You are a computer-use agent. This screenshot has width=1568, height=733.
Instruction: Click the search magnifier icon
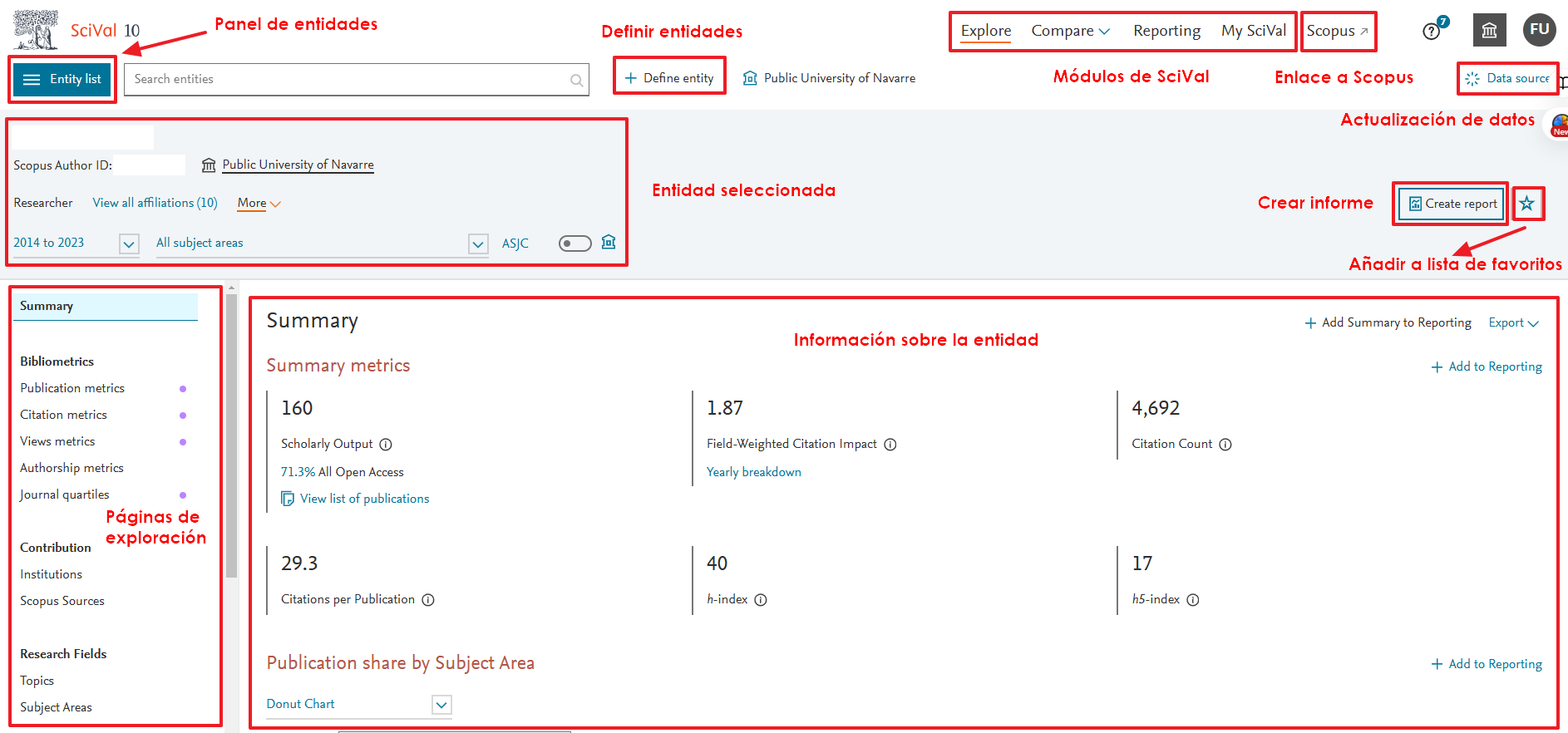click(x=576, y=81)
